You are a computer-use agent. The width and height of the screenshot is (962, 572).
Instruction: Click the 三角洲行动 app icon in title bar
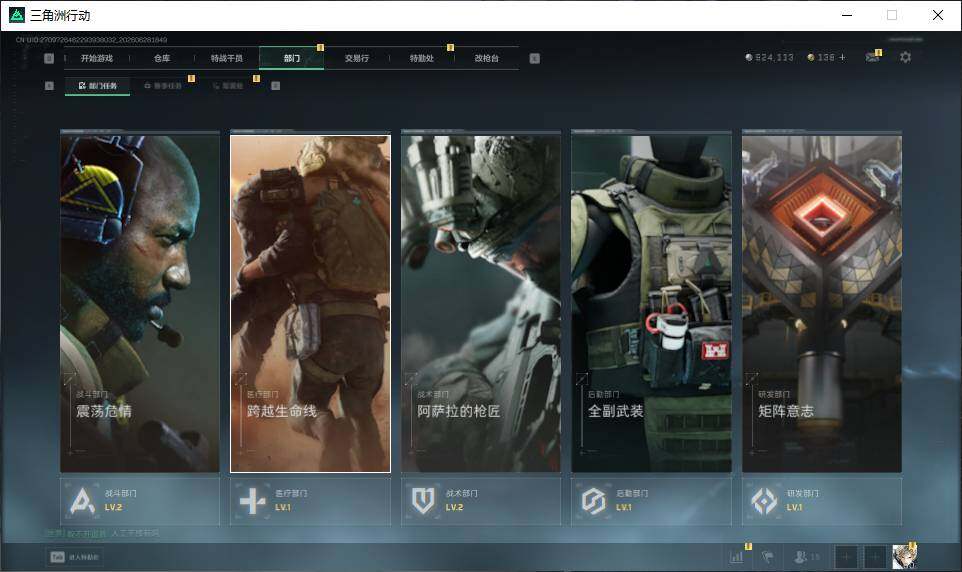(17, 15)
